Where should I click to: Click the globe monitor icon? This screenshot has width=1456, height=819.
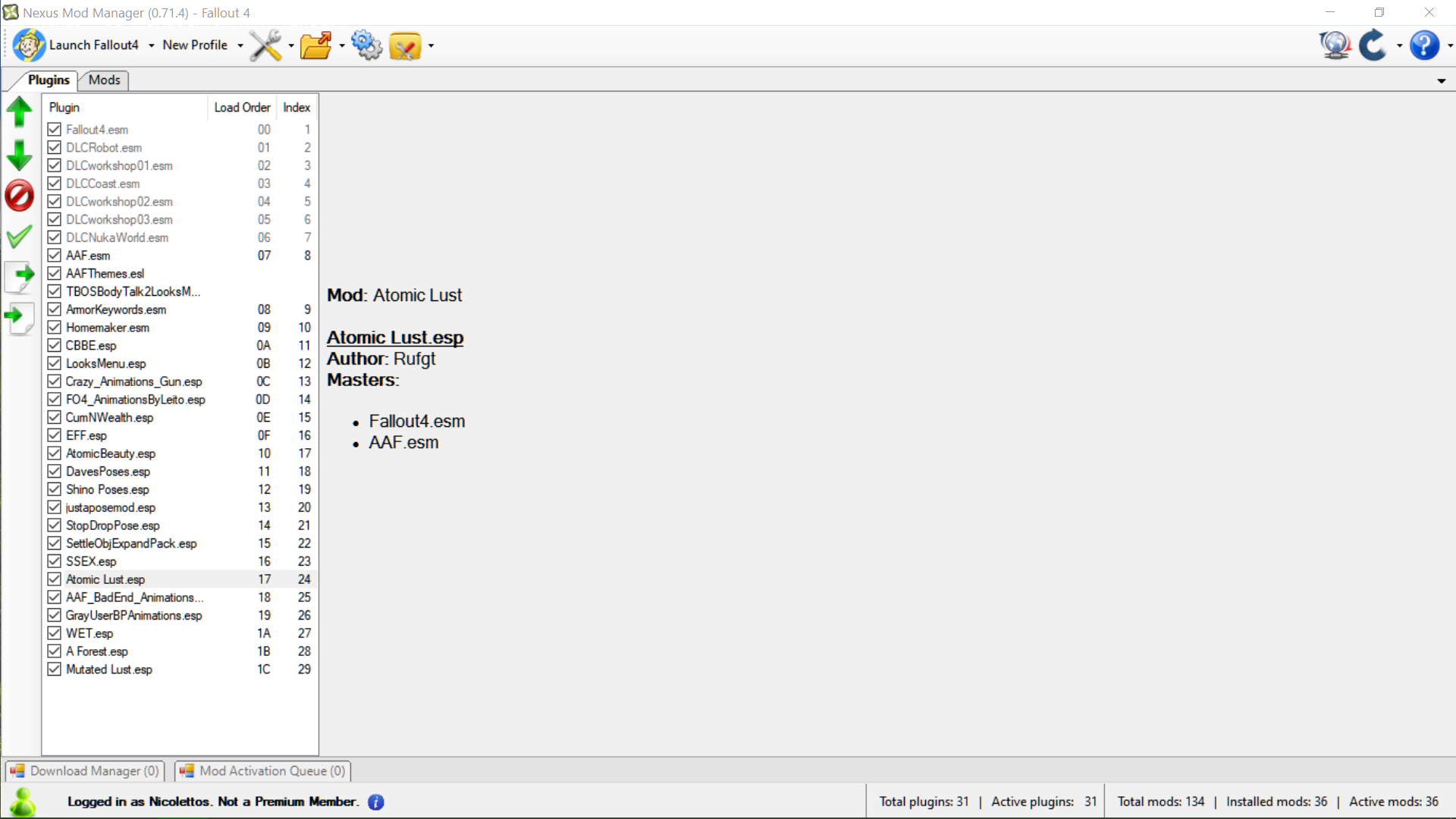tap(1335, 45)
